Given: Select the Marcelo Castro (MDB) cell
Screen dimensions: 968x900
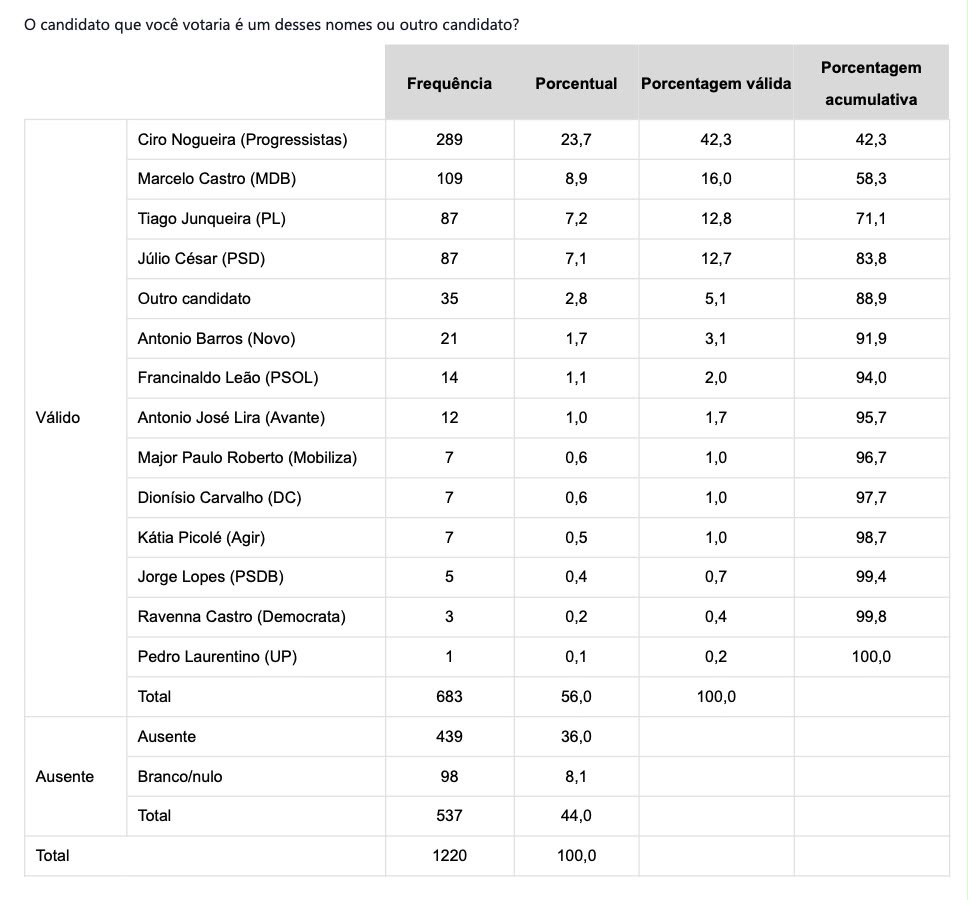Looking at the screenshot, I should (217, 179).
